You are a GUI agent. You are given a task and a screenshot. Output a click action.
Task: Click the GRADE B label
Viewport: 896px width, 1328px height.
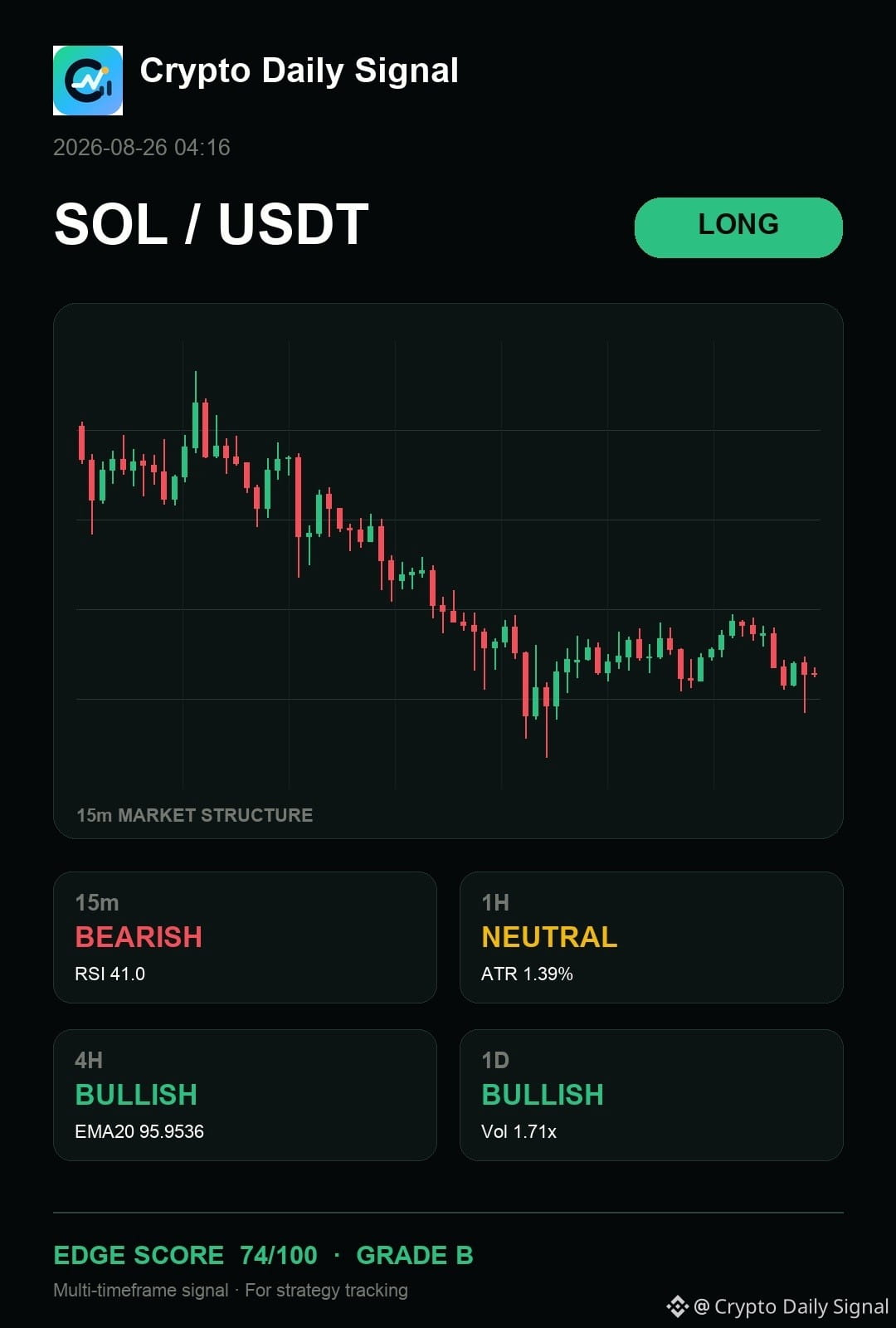click(x=415, y=1255)
